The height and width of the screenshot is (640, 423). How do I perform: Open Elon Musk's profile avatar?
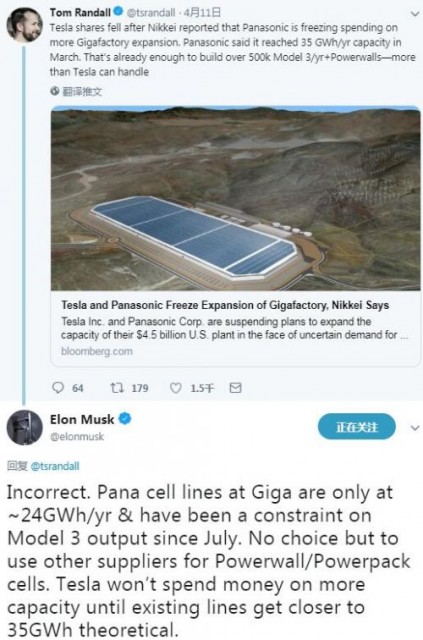point(24,428)
